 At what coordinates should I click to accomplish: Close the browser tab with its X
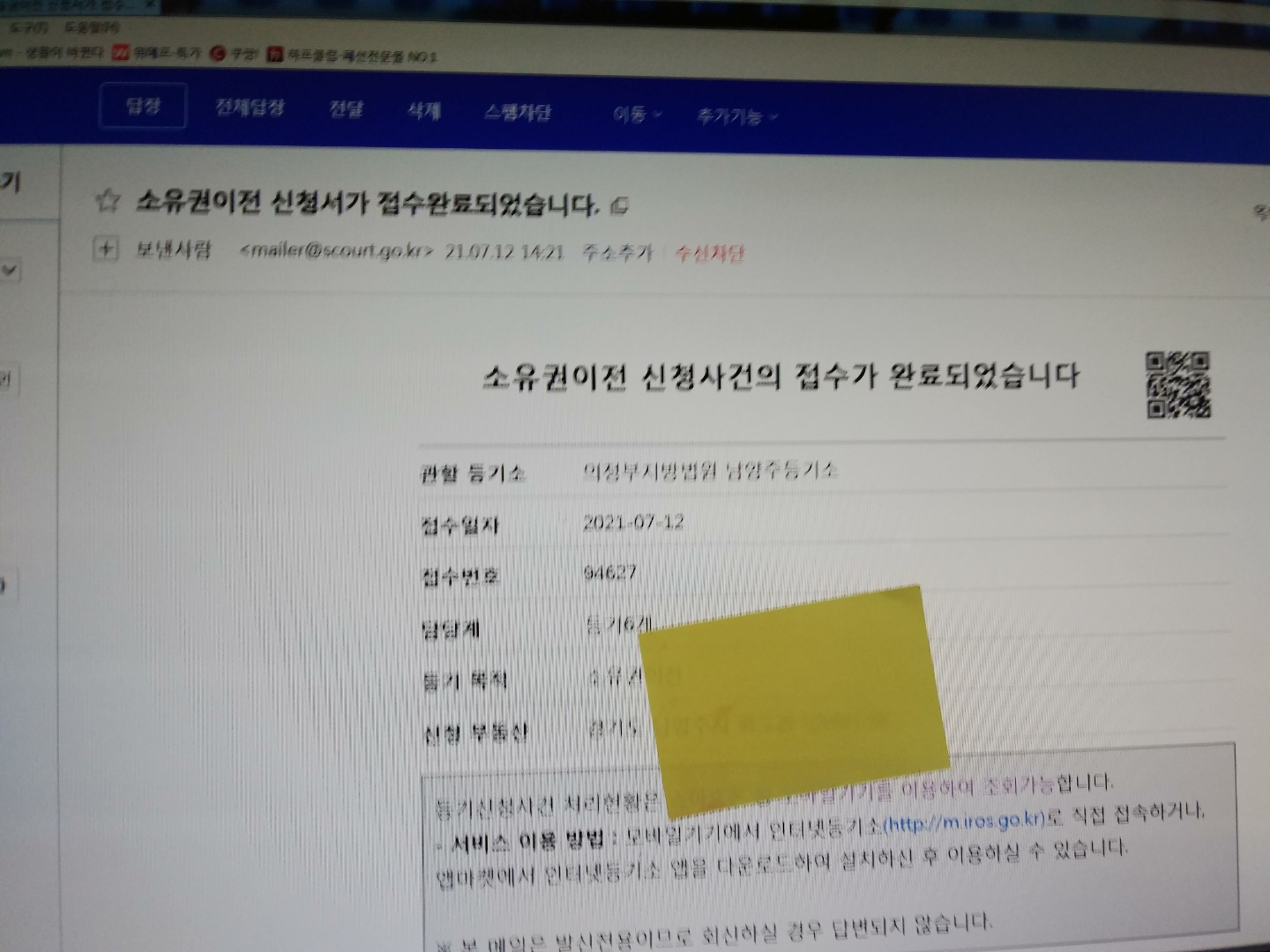point(149,4)
